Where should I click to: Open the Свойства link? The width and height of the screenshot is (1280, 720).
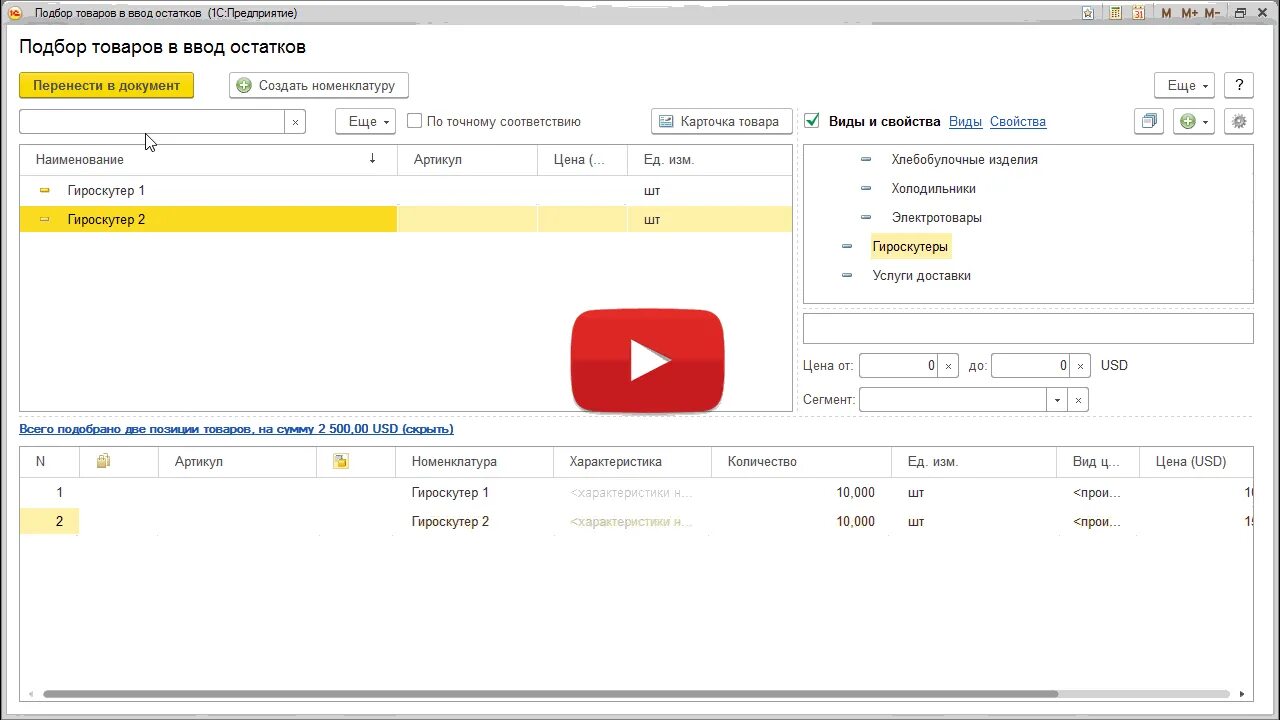point(1018,121)
